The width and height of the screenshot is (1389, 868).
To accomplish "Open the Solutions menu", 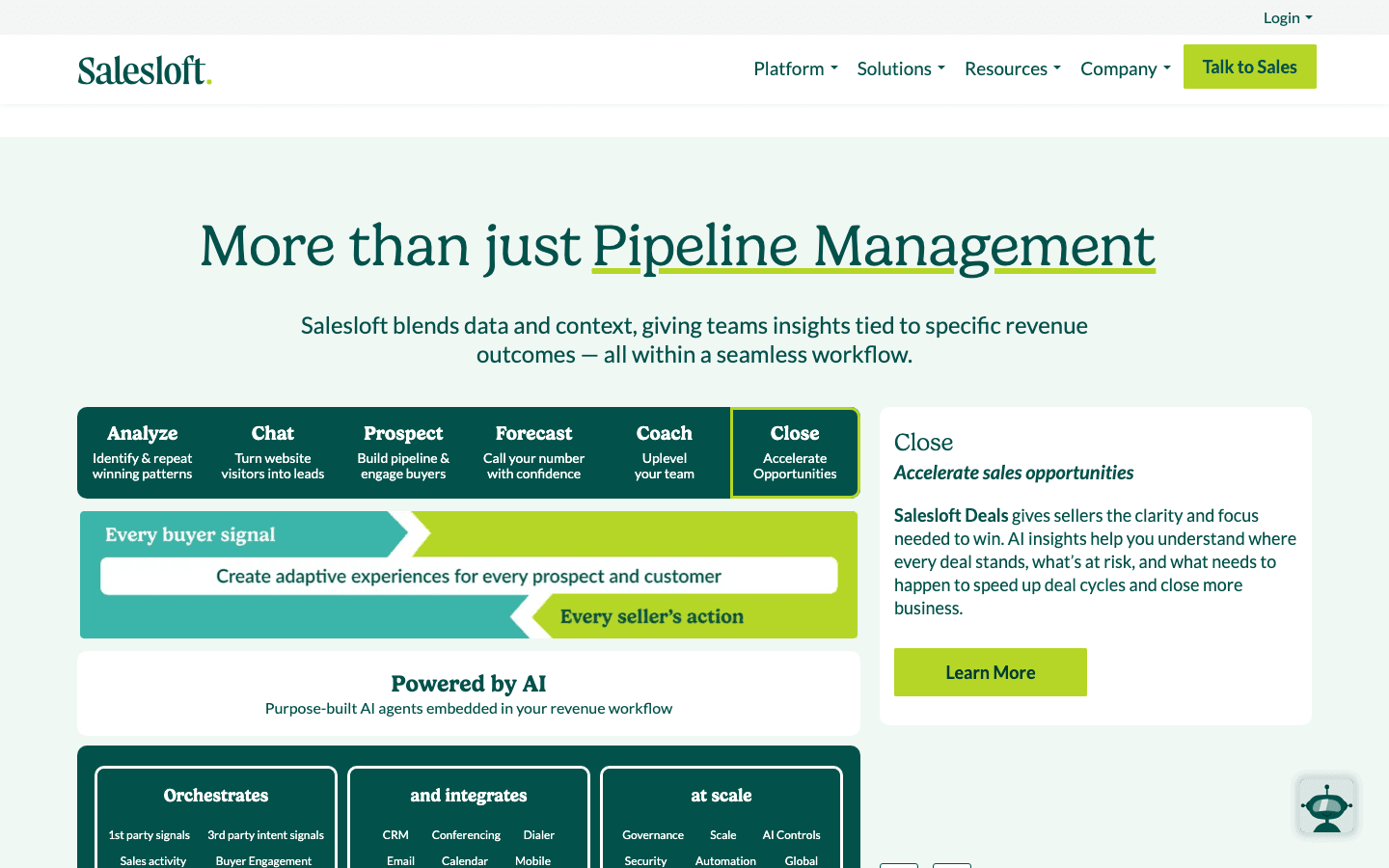I will (901, 68).
